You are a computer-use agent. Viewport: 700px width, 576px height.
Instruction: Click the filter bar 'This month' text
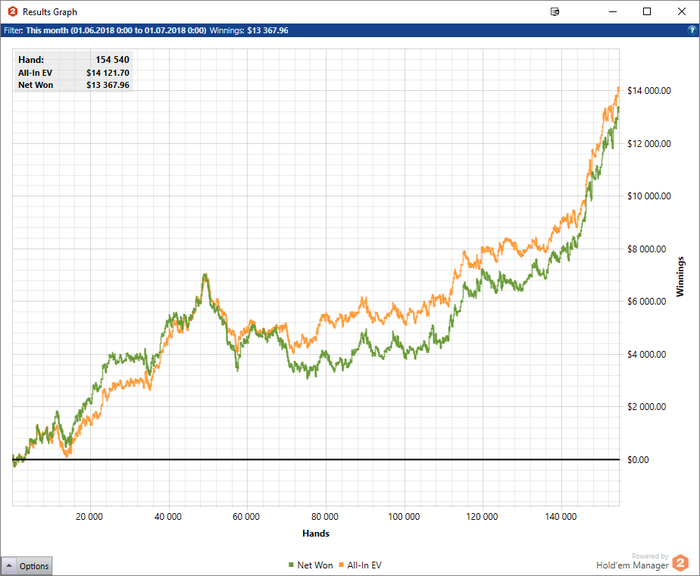point(116,30)
